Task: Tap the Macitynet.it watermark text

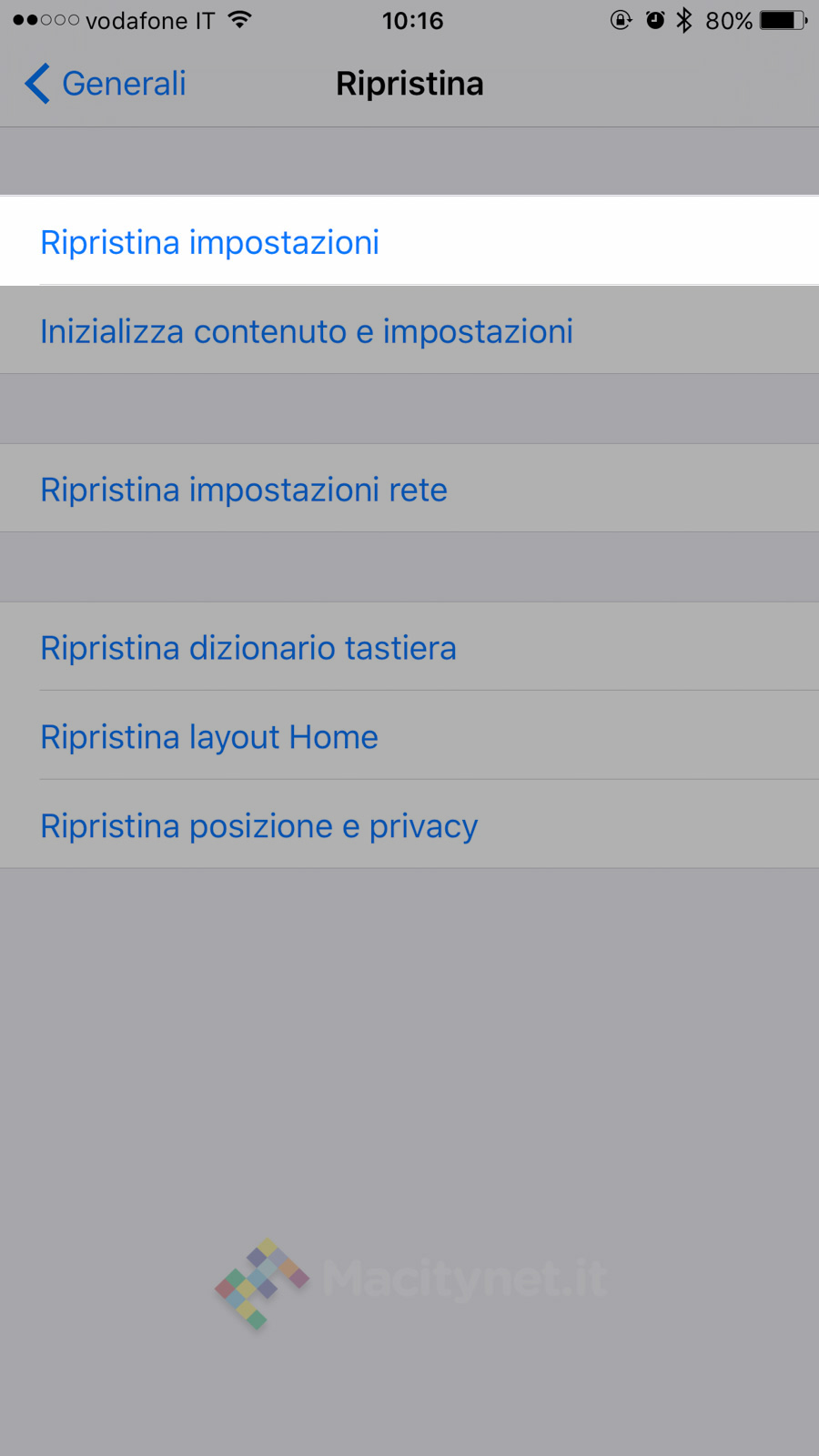Action: click(x=464, y=1279)
